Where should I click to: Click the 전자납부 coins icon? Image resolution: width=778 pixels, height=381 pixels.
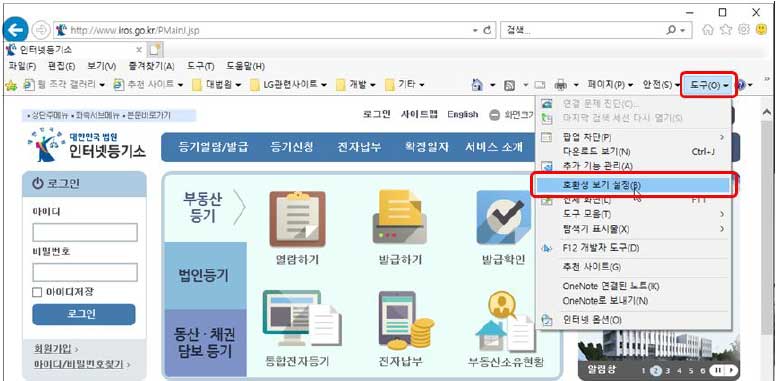pos(405,320)
